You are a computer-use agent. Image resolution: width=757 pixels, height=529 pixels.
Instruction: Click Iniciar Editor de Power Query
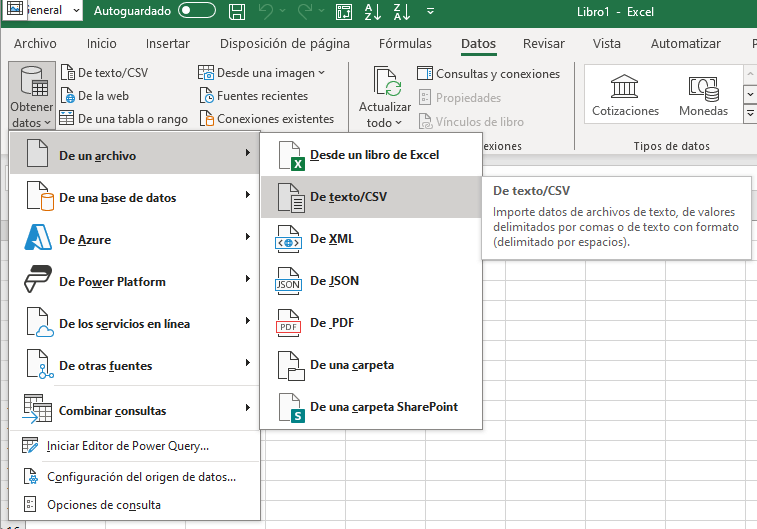pyautogui.click(x=127, y=446)
